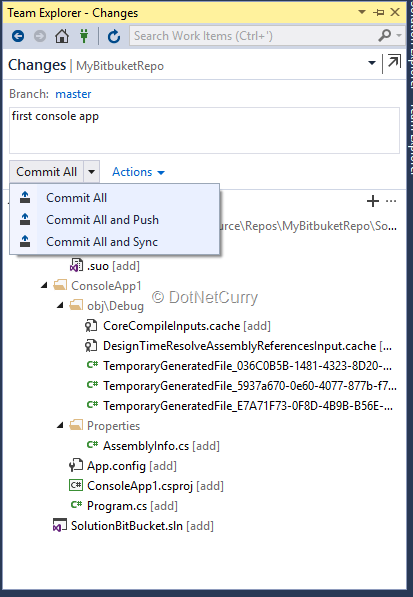Select Program.cs [add]
This screenshot has height=597, width=413.
click(x=132, y=506)
